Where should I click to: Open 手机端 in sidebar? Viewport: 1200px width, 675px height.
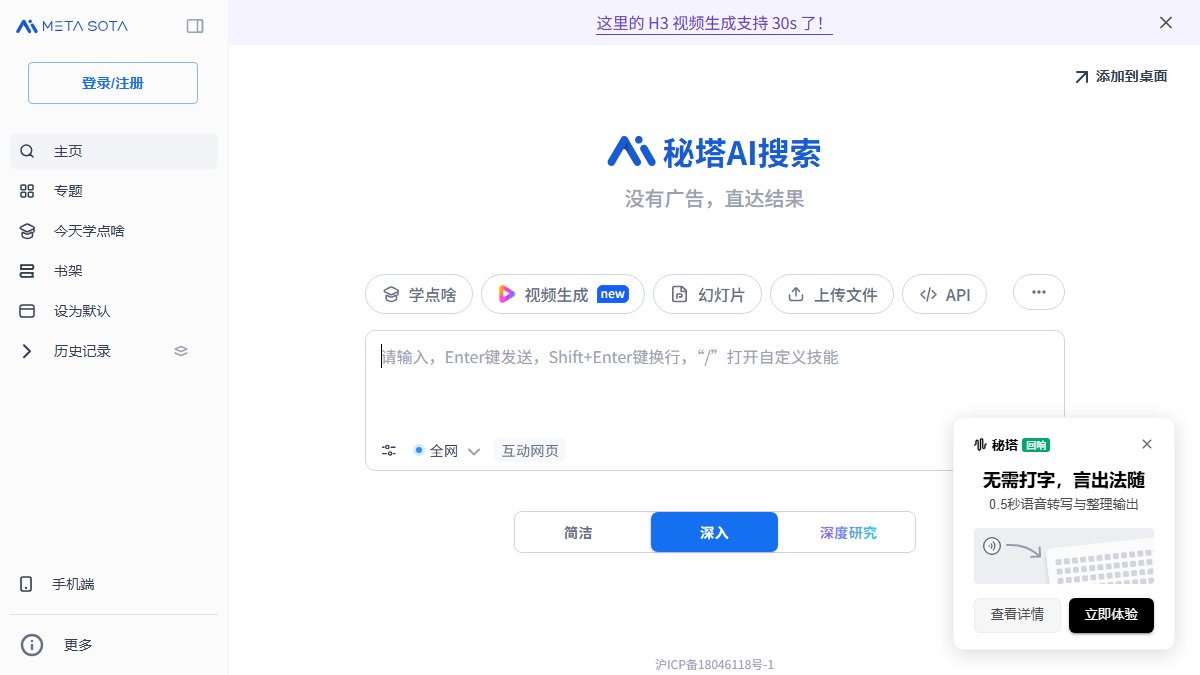pos(114,584)
